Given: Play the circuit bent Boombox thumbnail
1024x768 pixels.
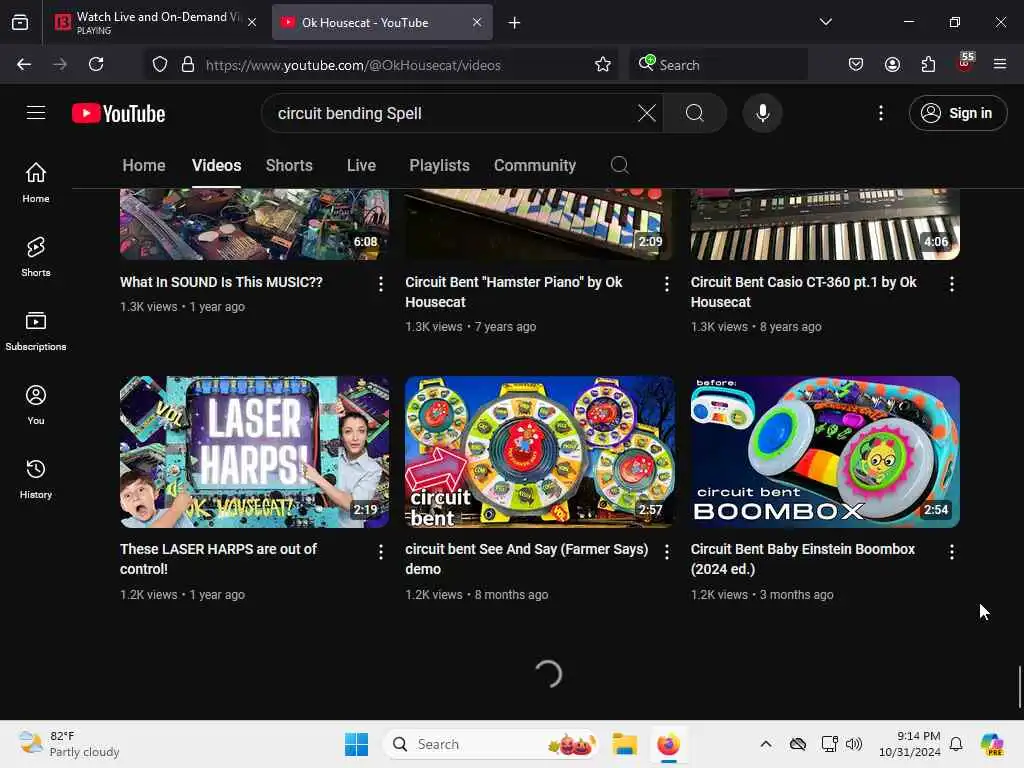Looking at the screenshot, I should tap(825, 452).
